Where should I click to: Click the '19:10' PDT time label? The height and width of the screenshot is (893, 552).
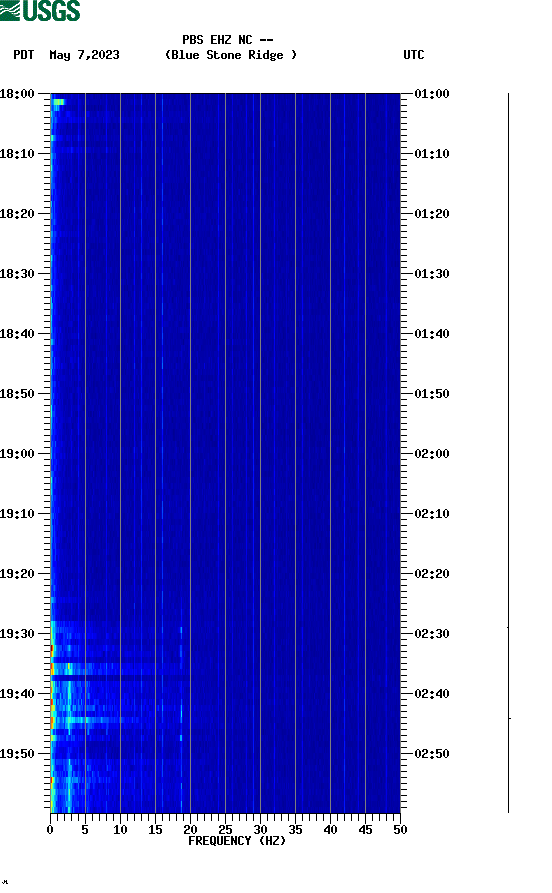coord(17,514)
